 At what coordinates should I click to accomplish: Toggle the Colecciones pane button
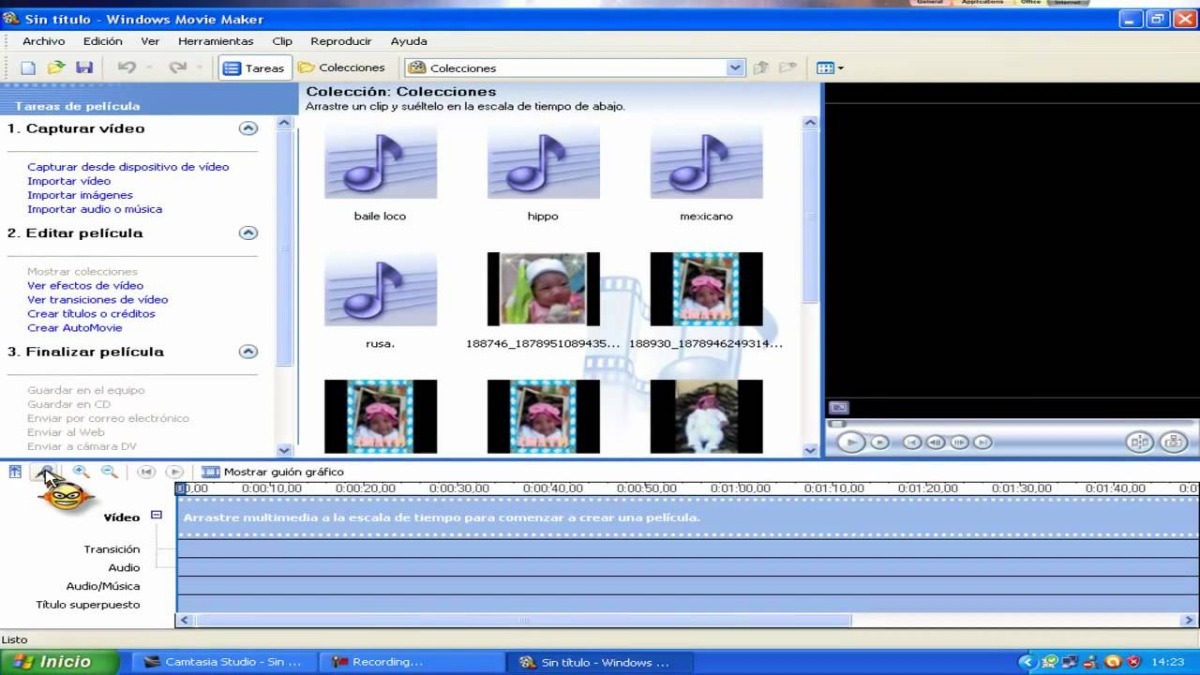click(342, 68)
